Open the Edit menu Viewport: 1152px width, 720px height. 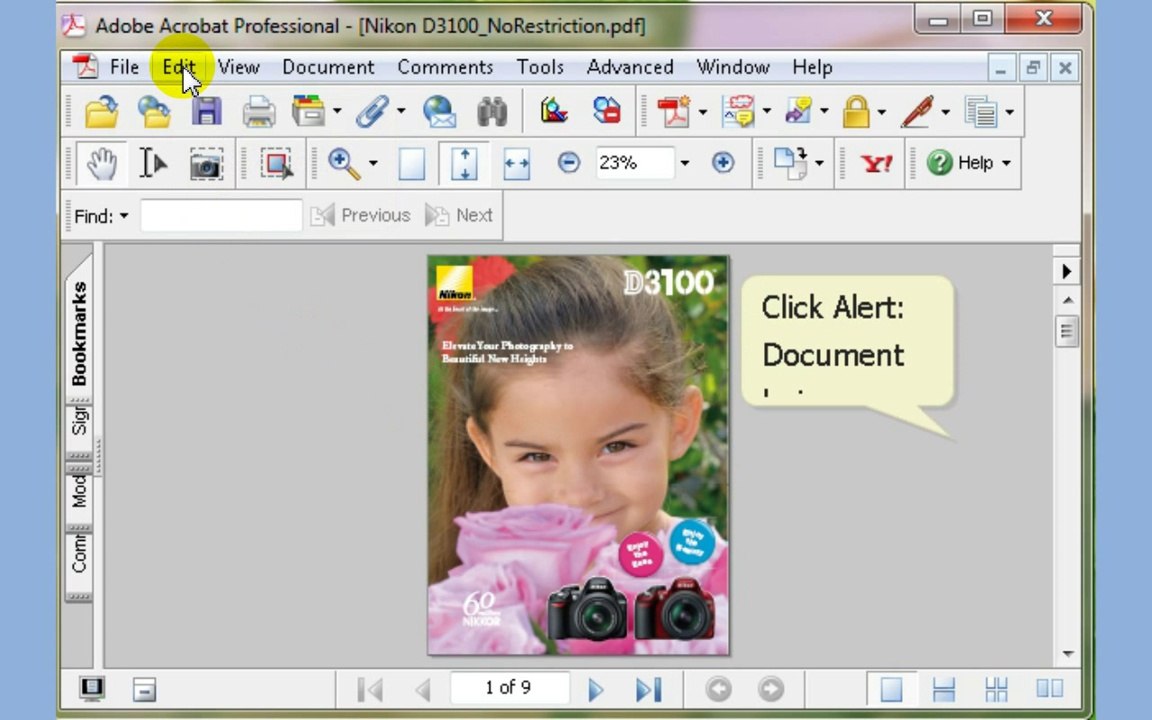pyautogui.click(x=179, y=67)
